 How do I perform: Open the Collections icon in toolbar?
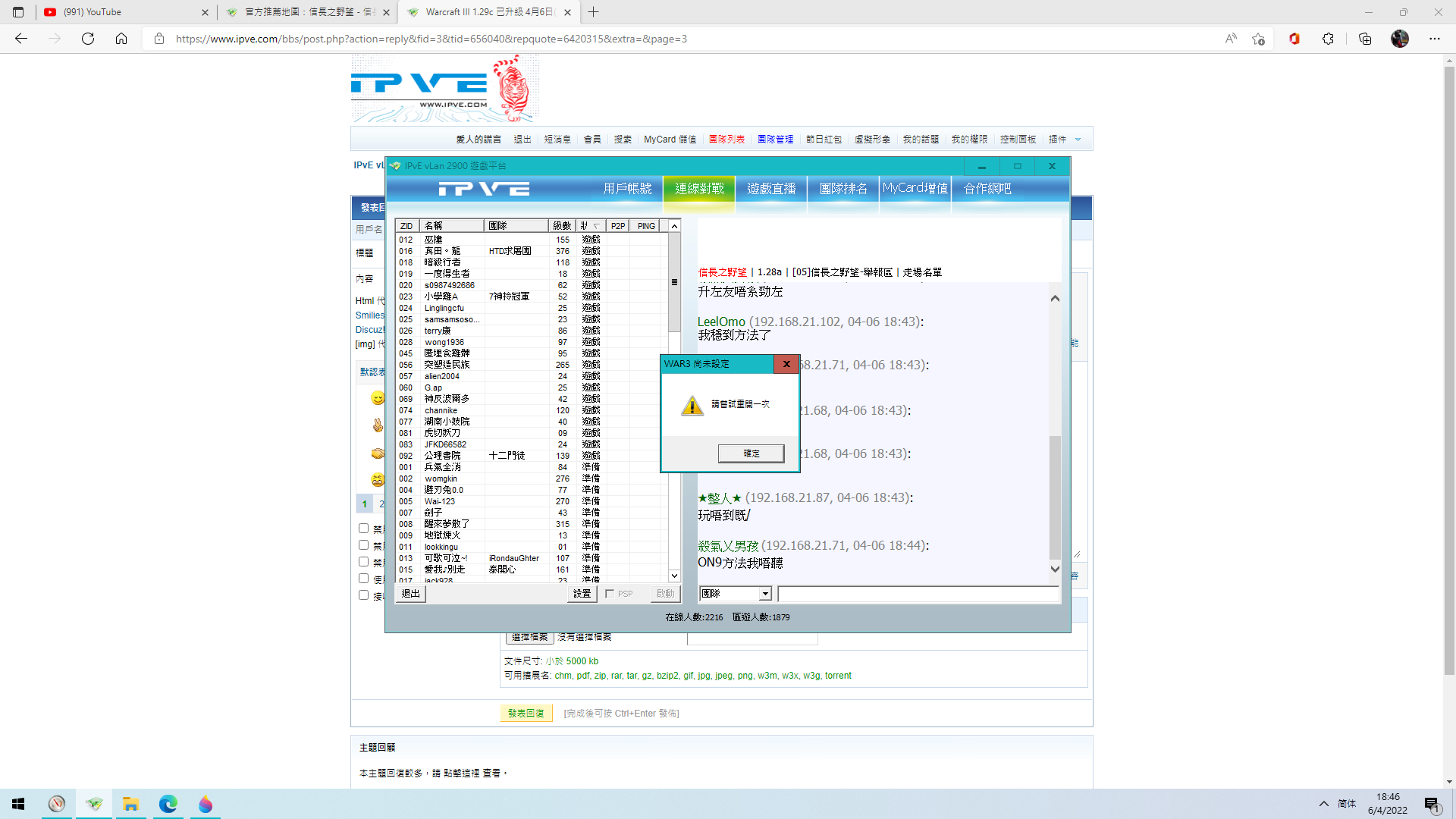tap(1365, 39)
